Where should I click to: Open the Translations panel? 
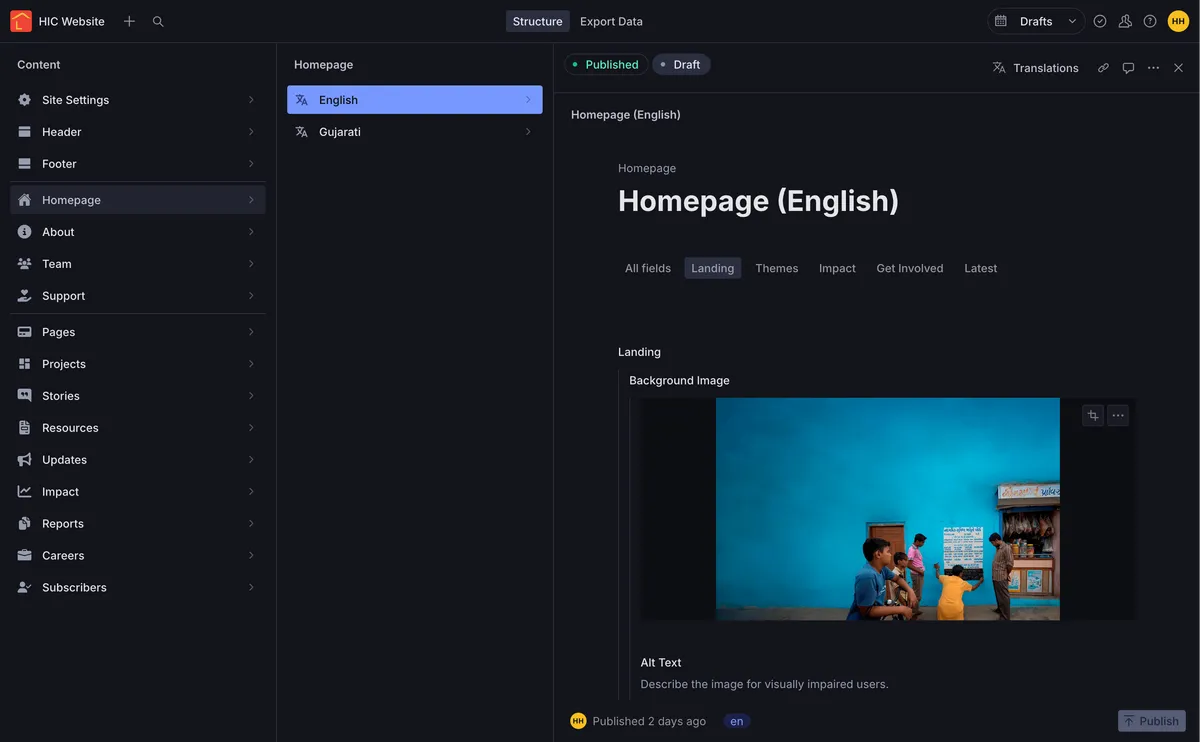[1036, 67]
